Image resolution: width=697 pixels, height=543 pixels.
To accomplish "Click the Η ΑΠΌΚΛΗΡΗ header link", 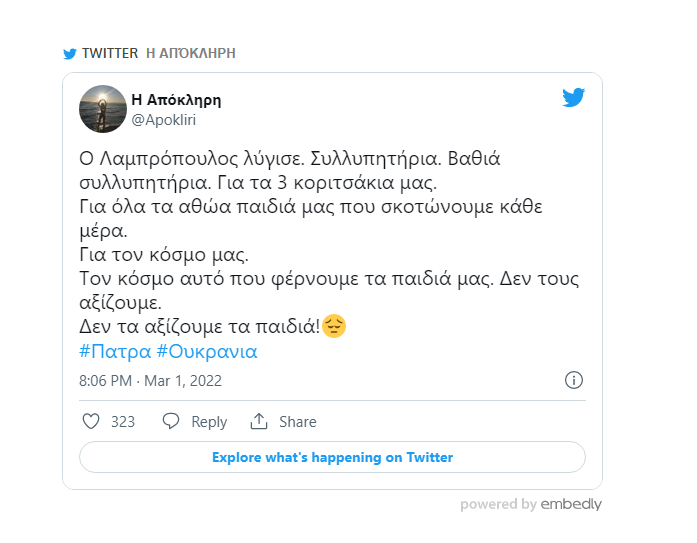I will pos(191,53).
